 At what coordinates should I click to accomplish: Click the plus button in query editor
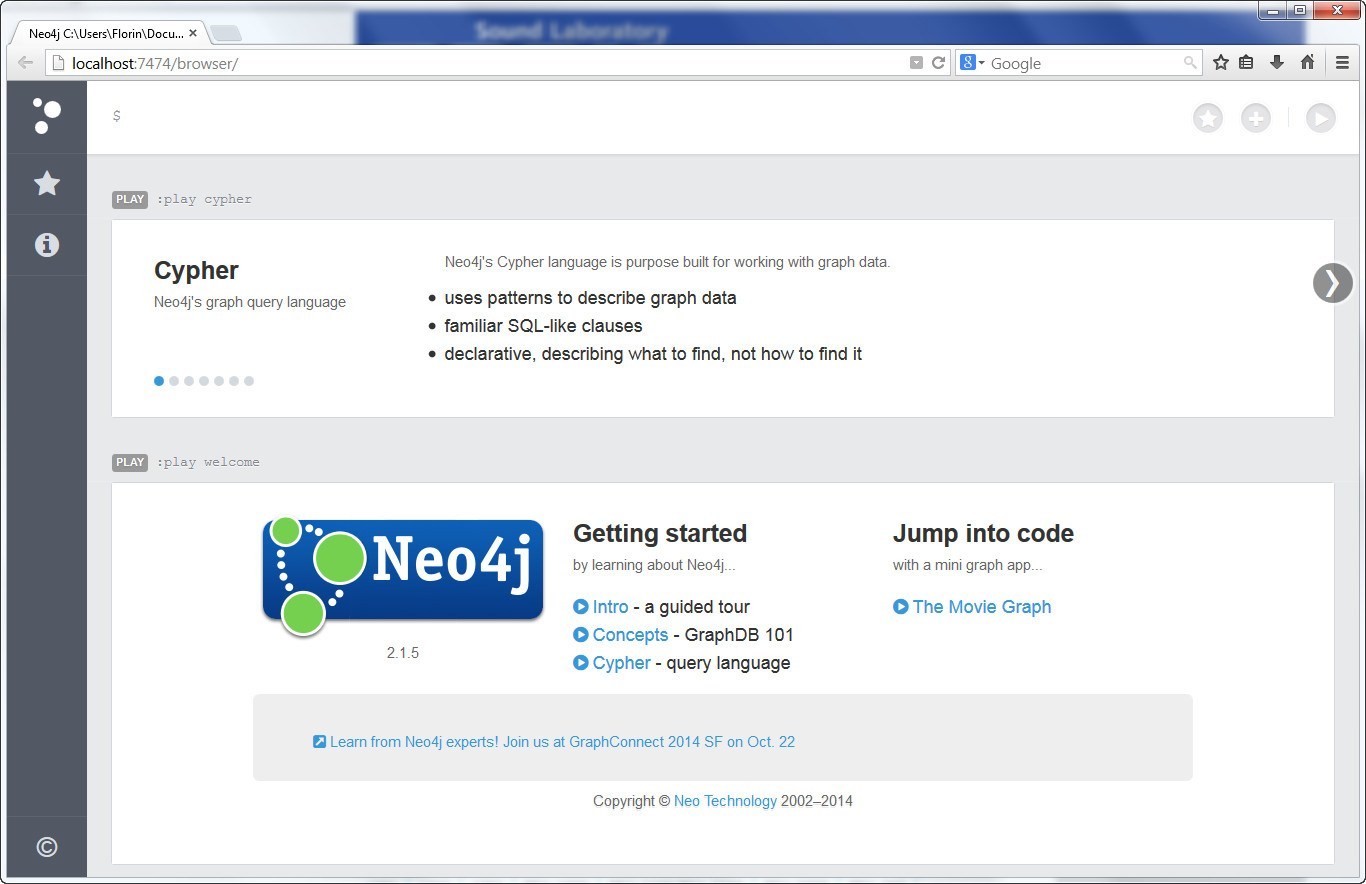point(1256,118)
